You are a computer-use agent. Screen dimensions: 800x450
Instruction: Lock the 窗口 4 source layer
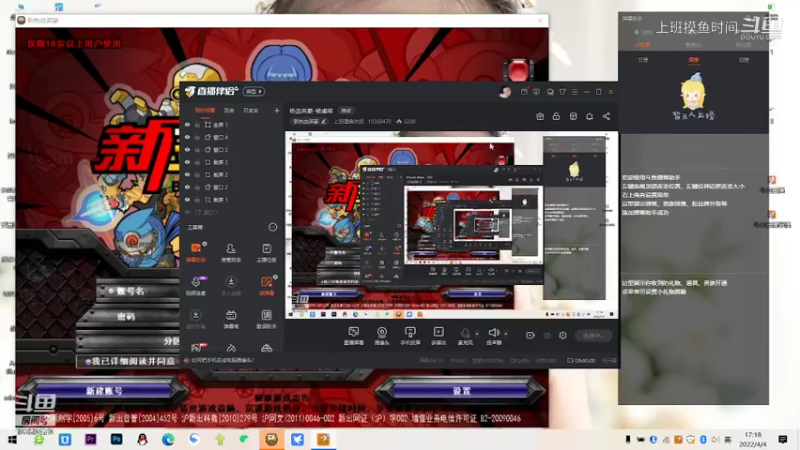tap(197, 137)
